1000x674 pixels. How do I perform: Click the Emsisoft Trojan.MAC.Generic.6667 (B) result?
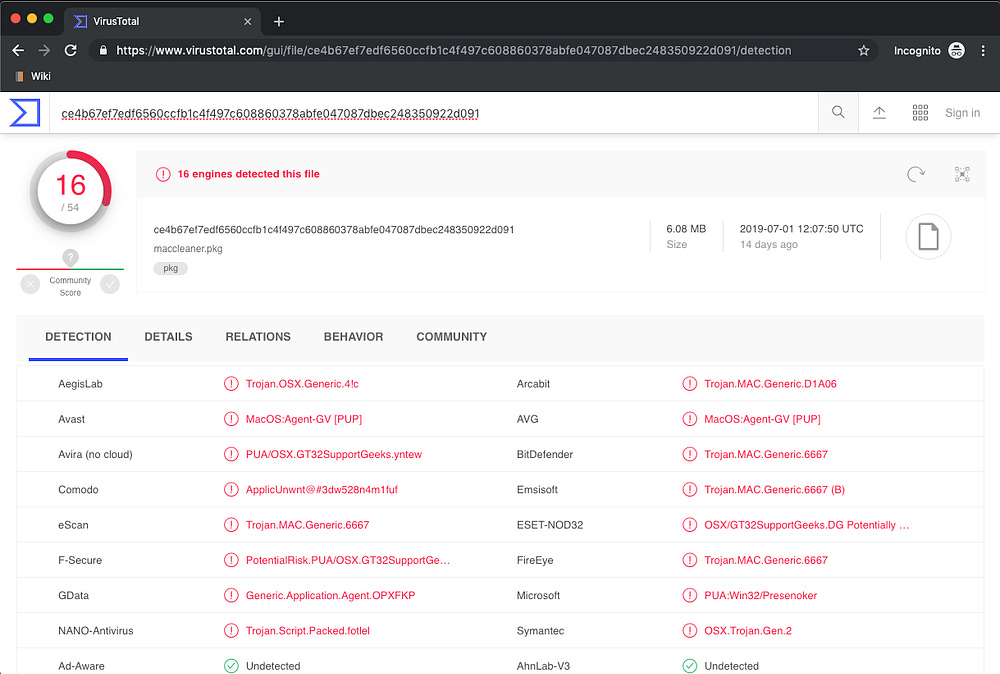774,490
